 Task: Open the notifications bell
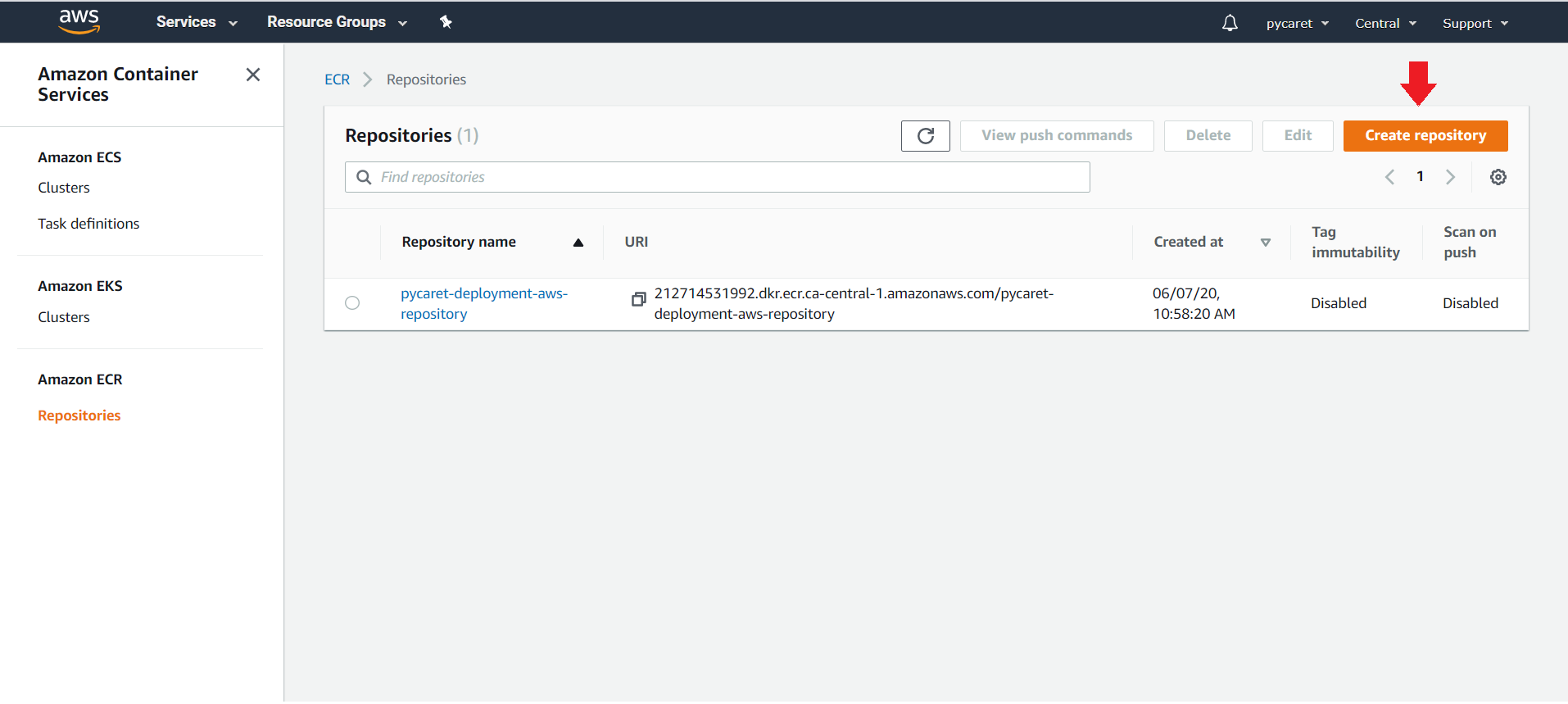tap(1229, 23)
